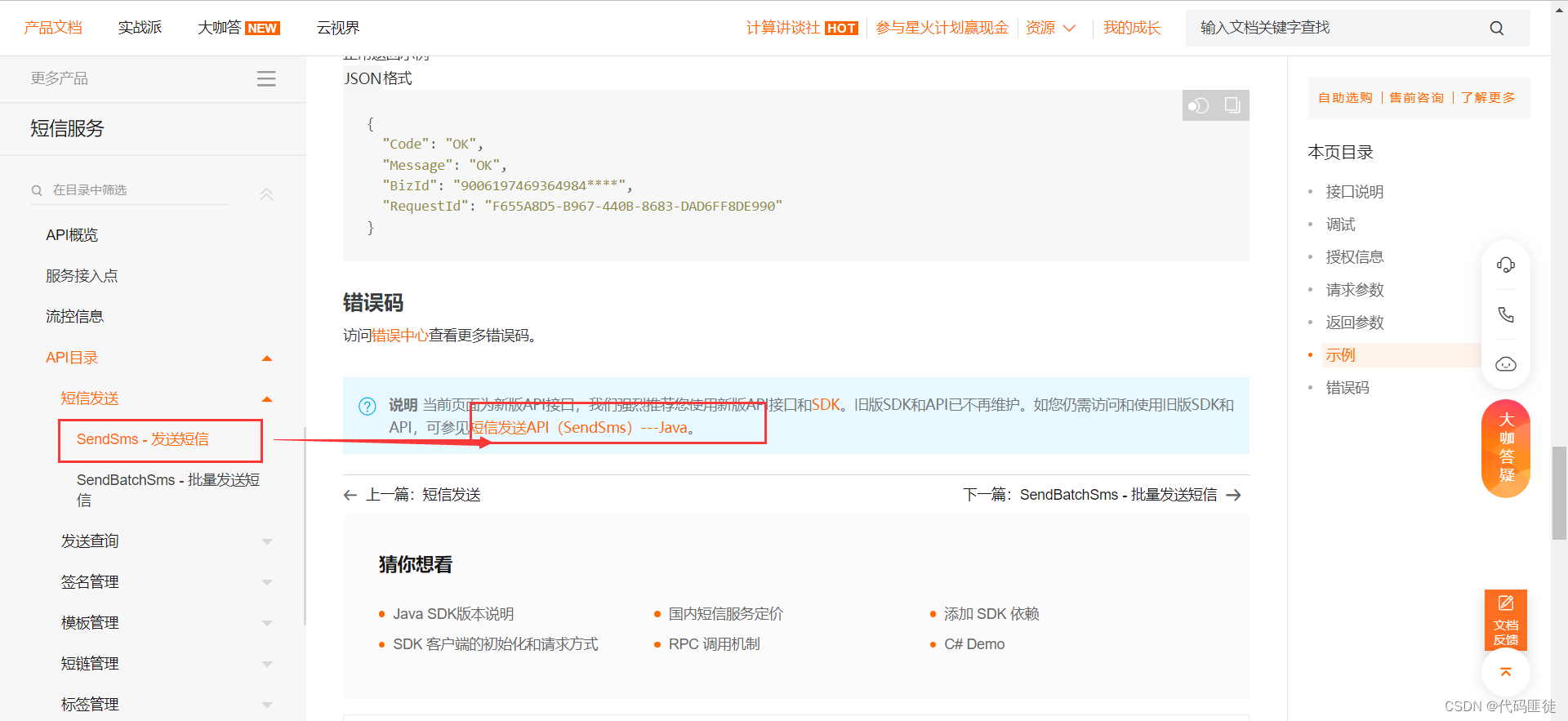Open RPC 调用机制 recommendation
1568x721 pixels.
tap(714, 644)
